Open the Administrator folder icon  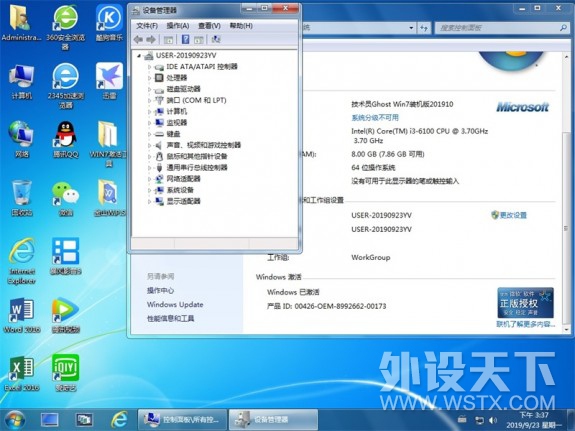click(21, 23)
